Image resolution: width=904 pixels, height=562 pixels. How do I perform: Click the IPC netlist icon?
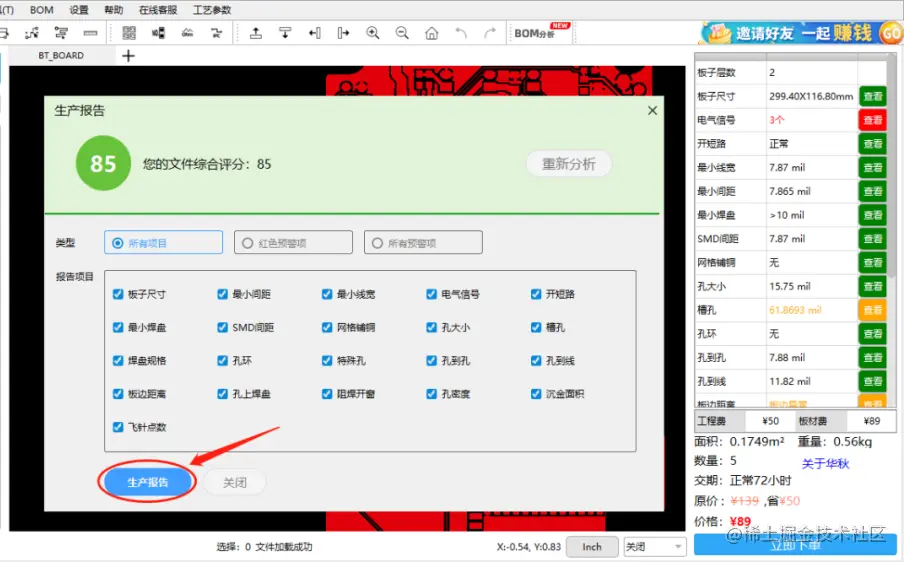[x=216, y=33]
